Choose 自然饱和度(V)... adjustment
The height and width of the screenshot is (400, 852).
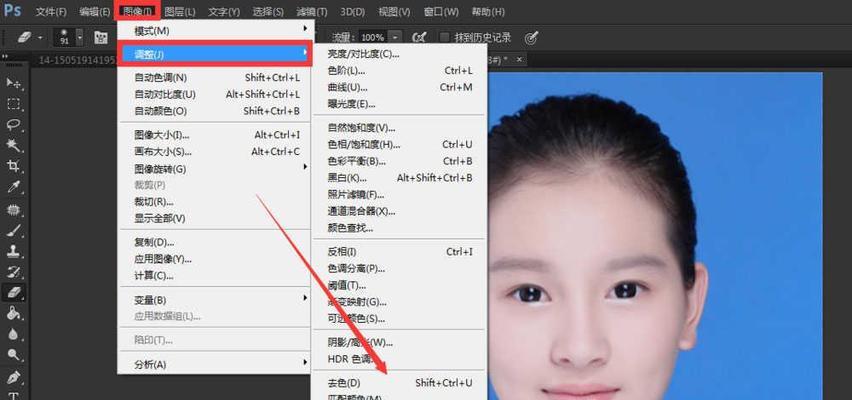[x=400, y=128]
